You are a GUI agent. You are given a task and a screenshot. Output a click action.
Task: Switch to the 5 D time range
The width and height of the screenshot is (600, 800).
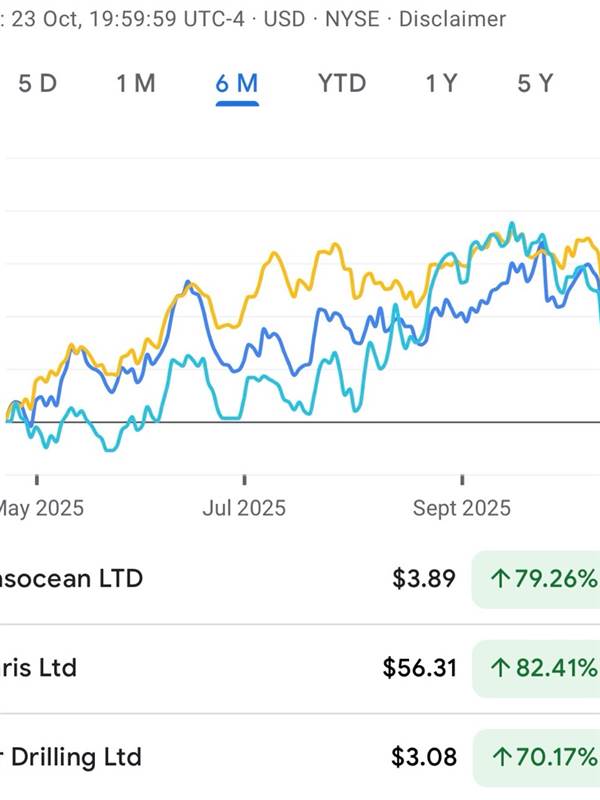point(38,83)
